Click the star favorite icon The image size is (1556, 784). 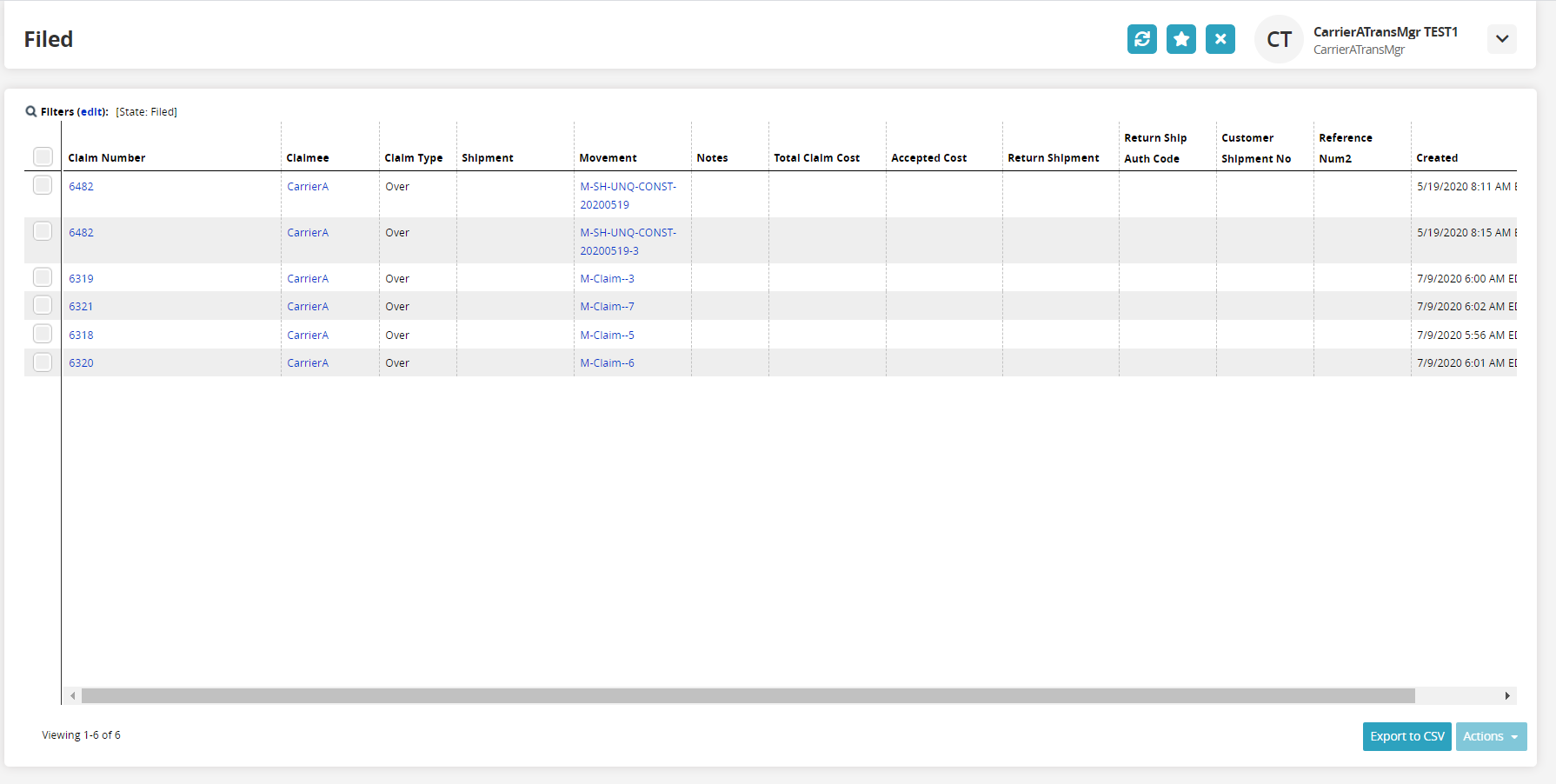(x=1180, y=39)
